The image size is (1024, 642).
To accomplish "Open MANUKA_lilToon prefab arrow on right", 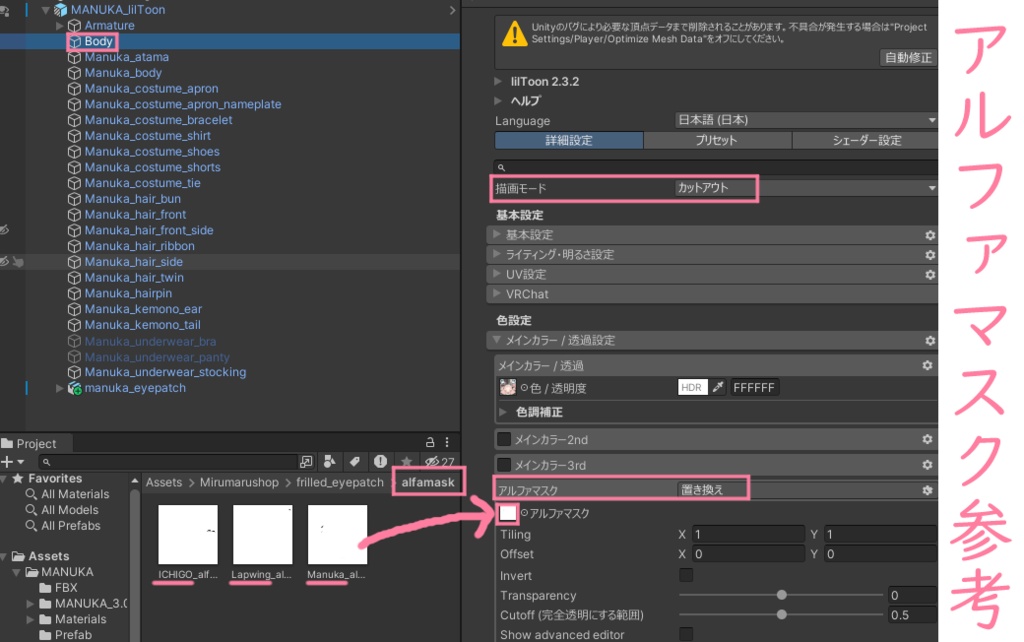I will click(452, 10).
